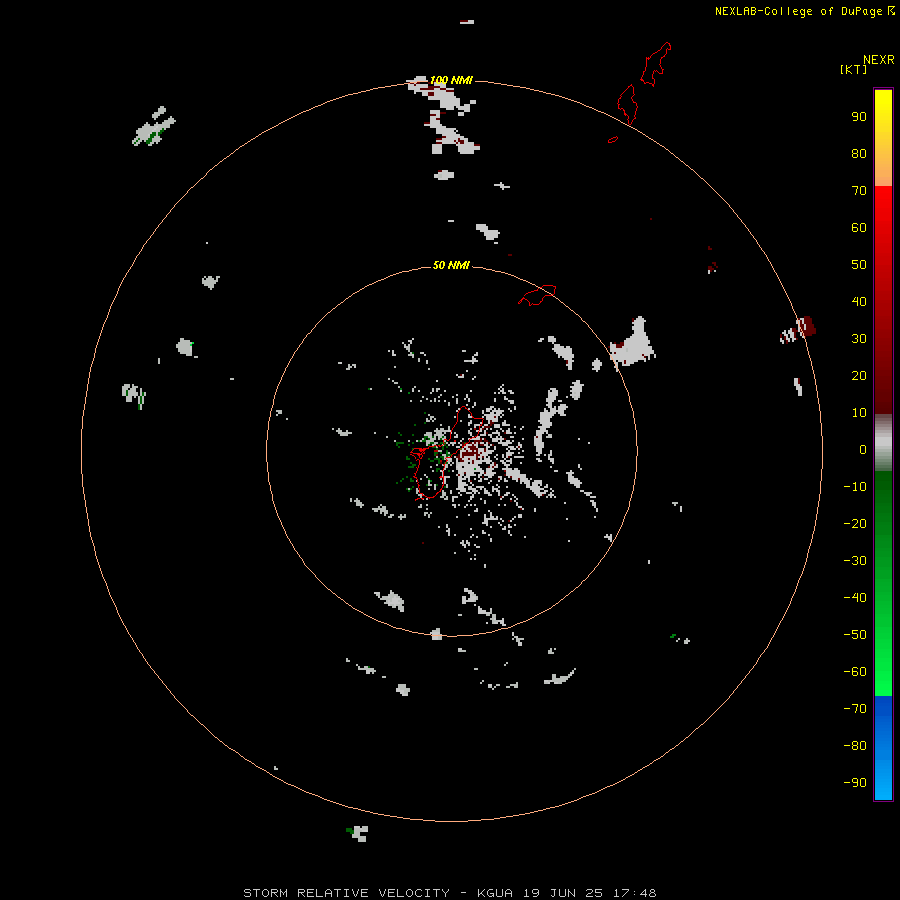Select the 0 value on the color scale

click(x=863, y=449)
